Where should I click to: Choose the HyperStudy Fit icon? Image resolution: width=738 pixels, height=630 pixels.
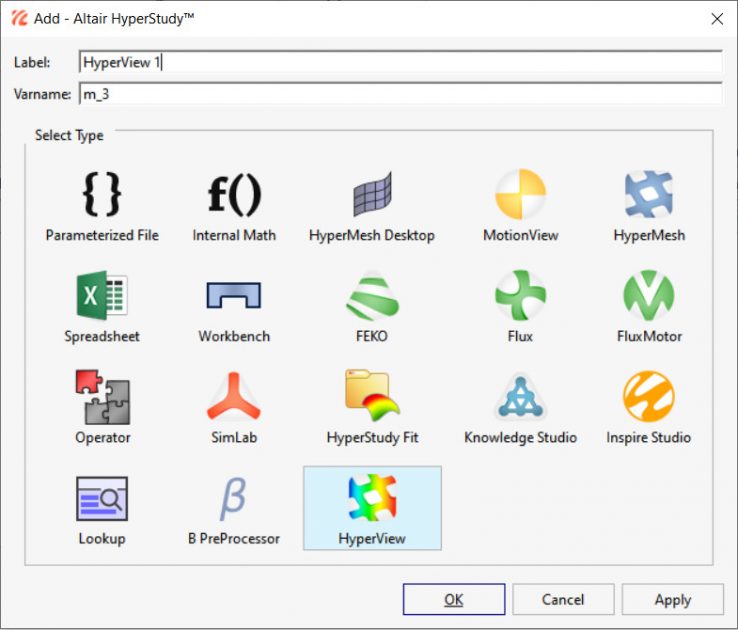click(x=372, y=398)
